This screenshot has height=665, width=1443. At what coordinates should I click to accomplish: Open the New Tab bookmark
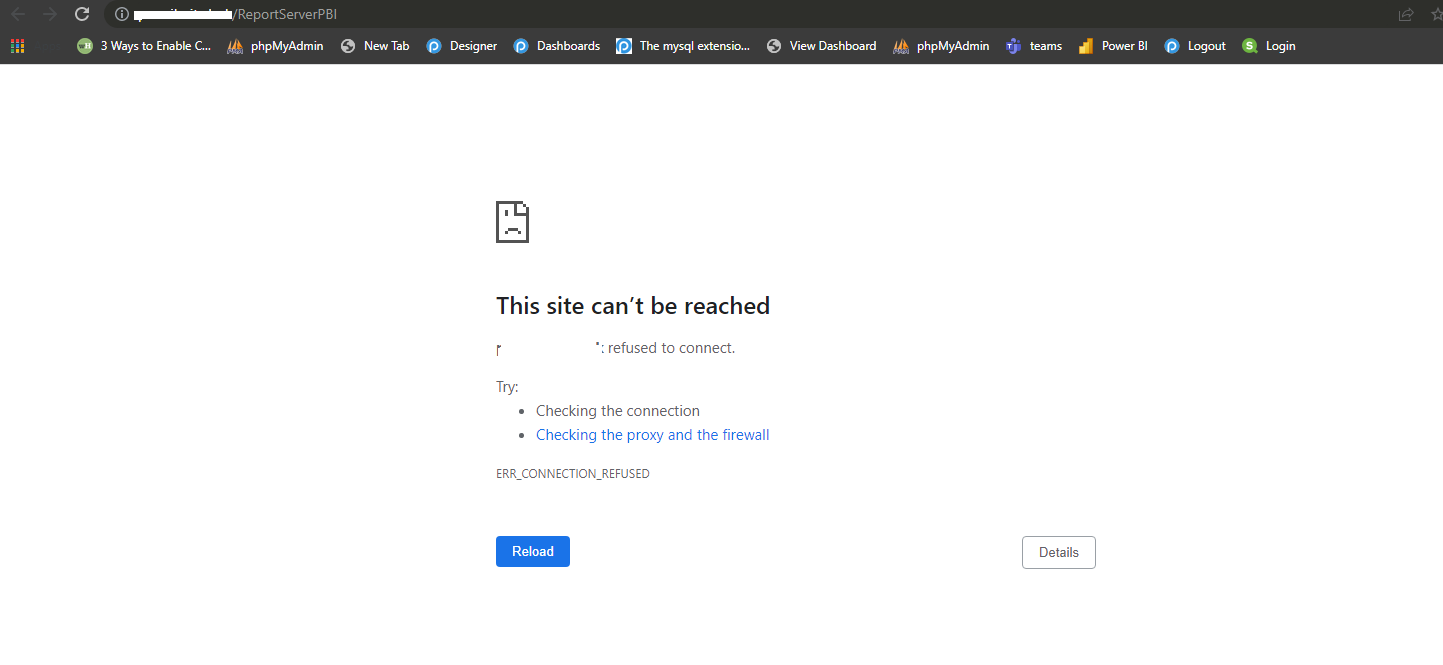(x=375, y=46)
